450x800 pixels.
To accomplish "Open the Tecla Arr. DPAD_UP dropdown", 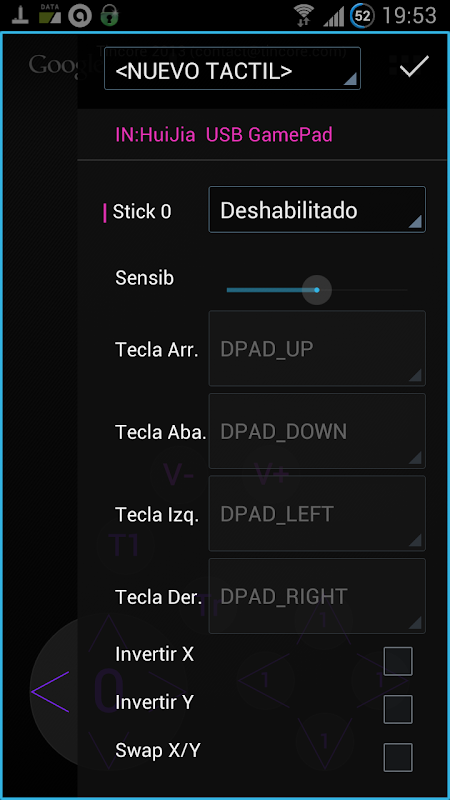I will (x=317, y=348).
